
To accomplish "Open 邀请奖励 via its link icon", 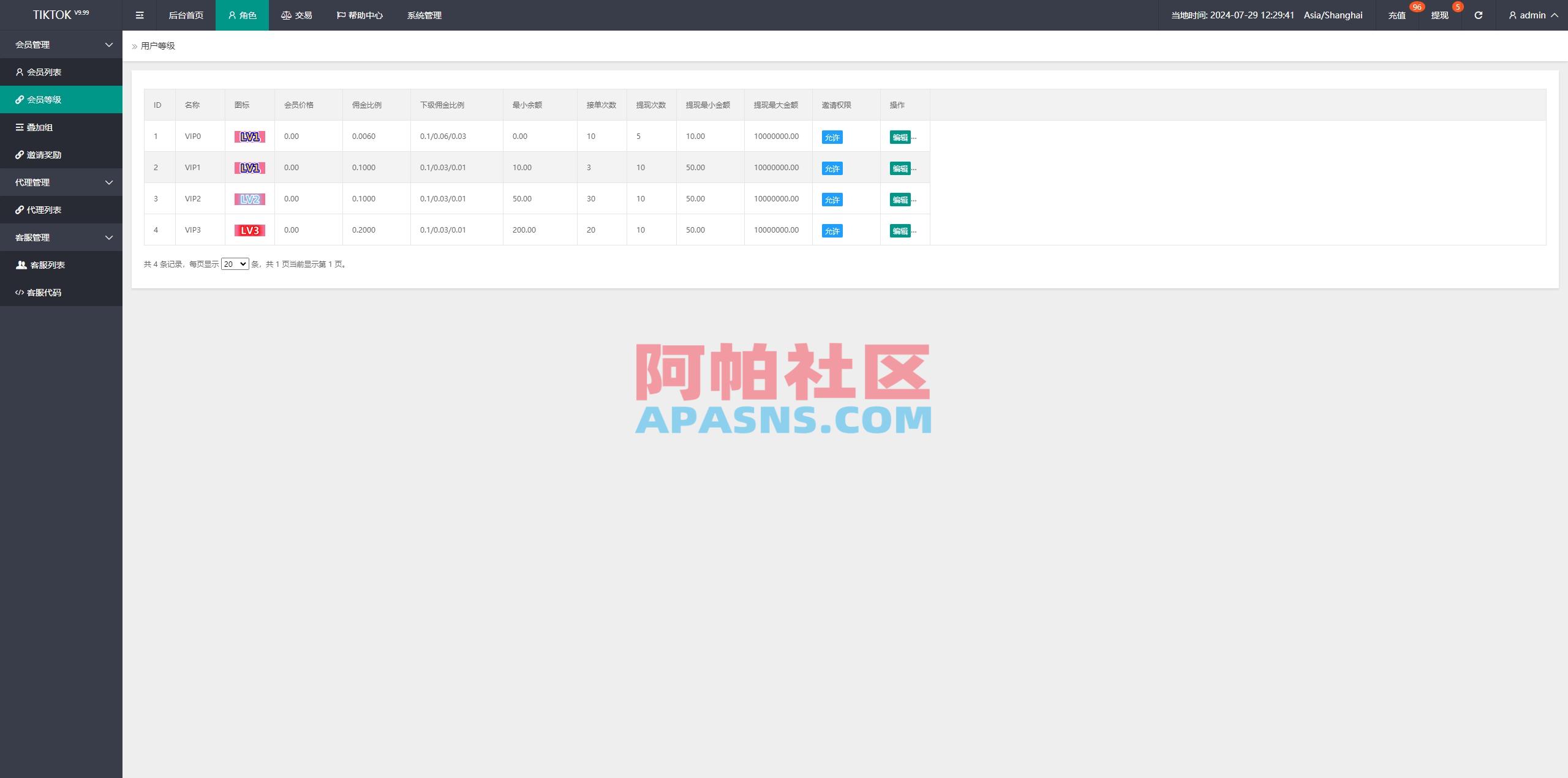I will [x=19, y=154].
